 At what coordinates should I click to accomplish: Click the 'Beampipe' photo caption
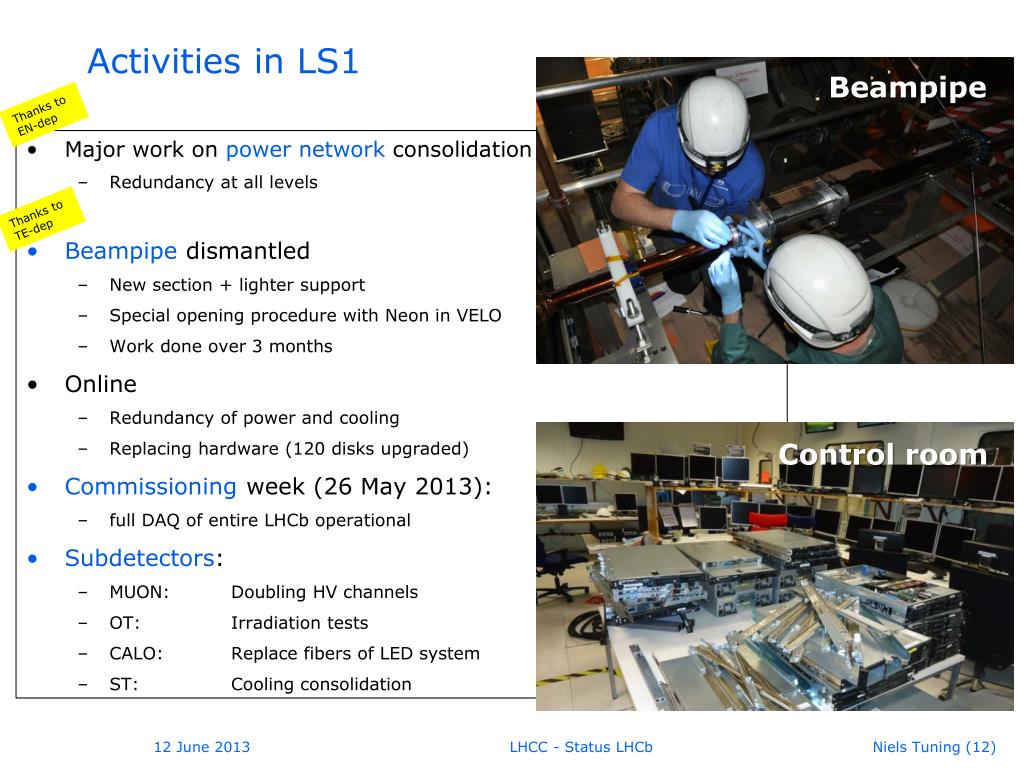point(908,88)
